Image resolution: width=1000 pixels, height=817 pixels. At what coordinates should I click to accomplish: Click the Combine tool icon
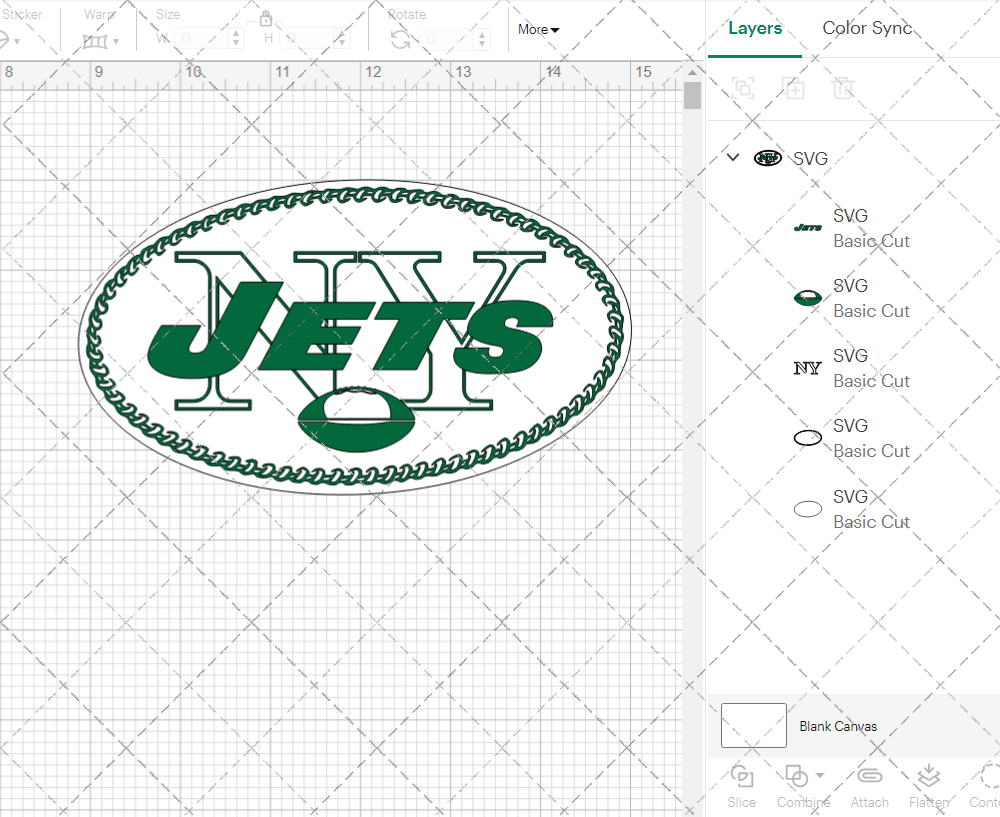coord(797,776)
